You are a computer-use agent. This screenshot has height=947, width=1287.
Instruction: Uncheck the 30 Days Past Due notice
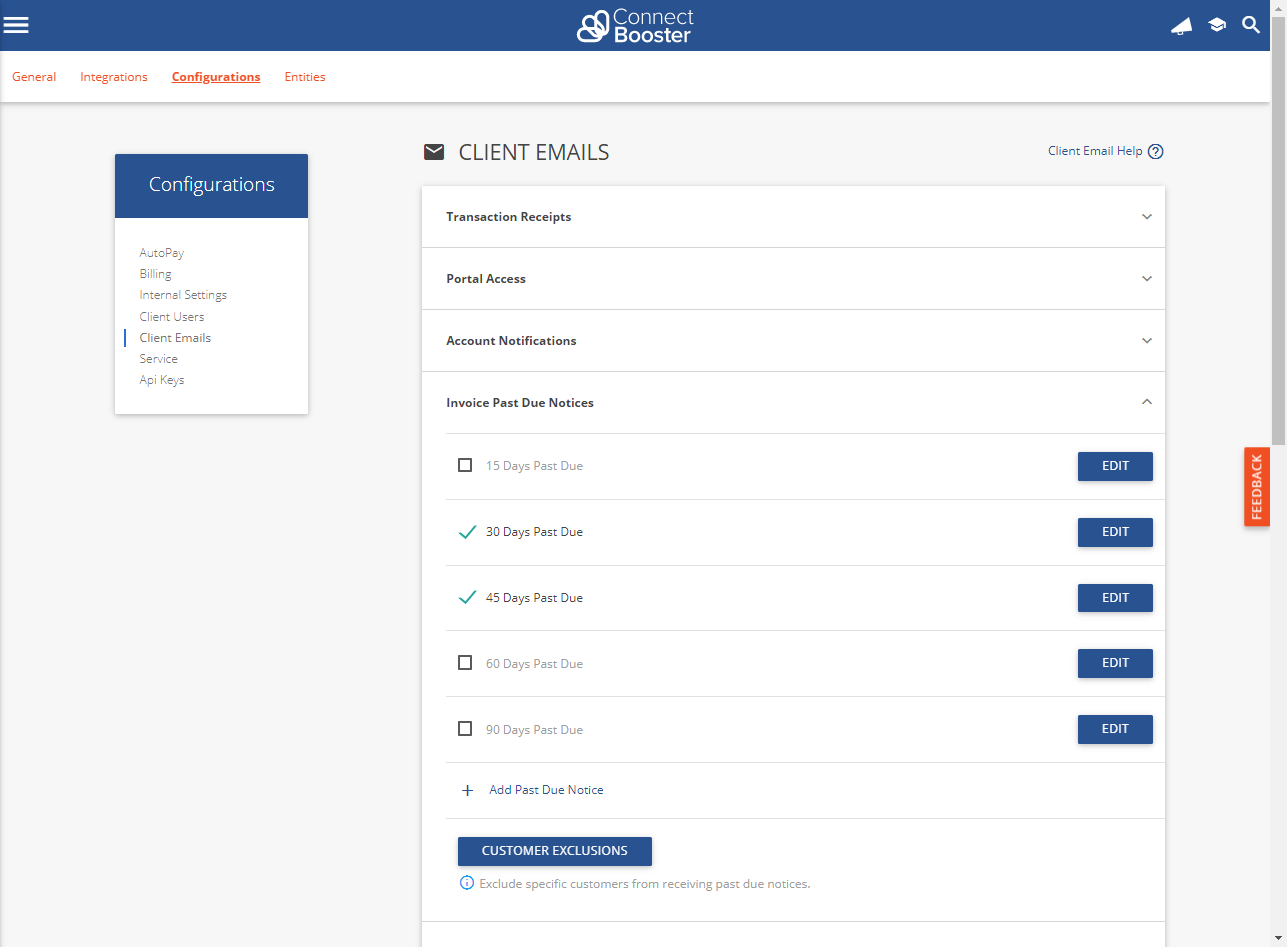(x=466, y=532)
